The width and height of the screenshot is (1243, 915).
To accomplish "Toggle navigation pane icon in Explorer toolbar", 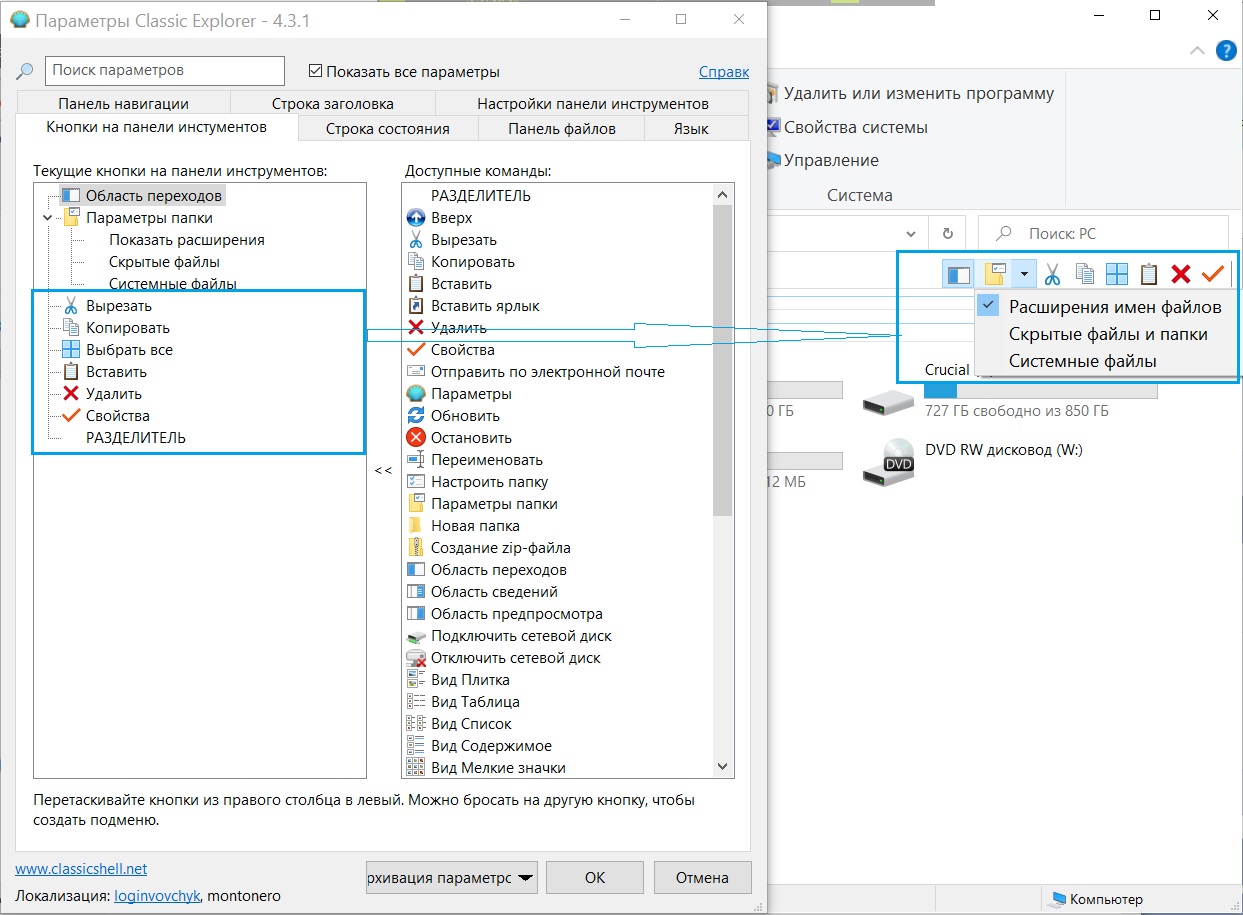I will (958, 273).
